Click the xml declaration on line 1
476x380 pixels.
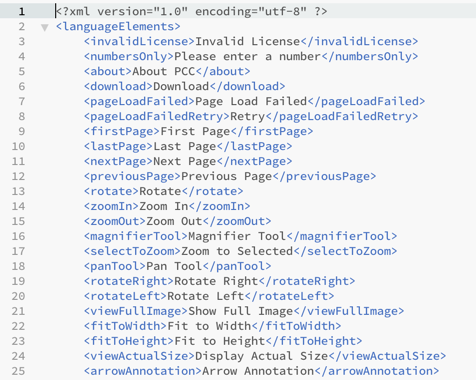[192, 12]
